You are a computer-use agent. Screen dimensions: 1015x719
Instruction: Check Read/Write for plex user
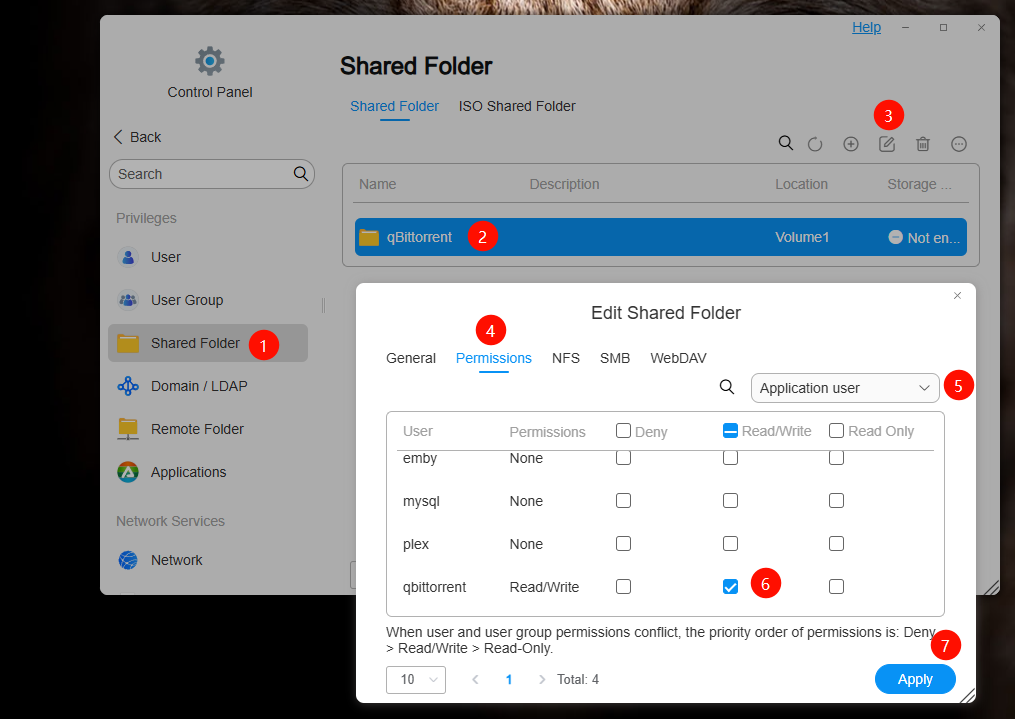click(x=730, y=544)
